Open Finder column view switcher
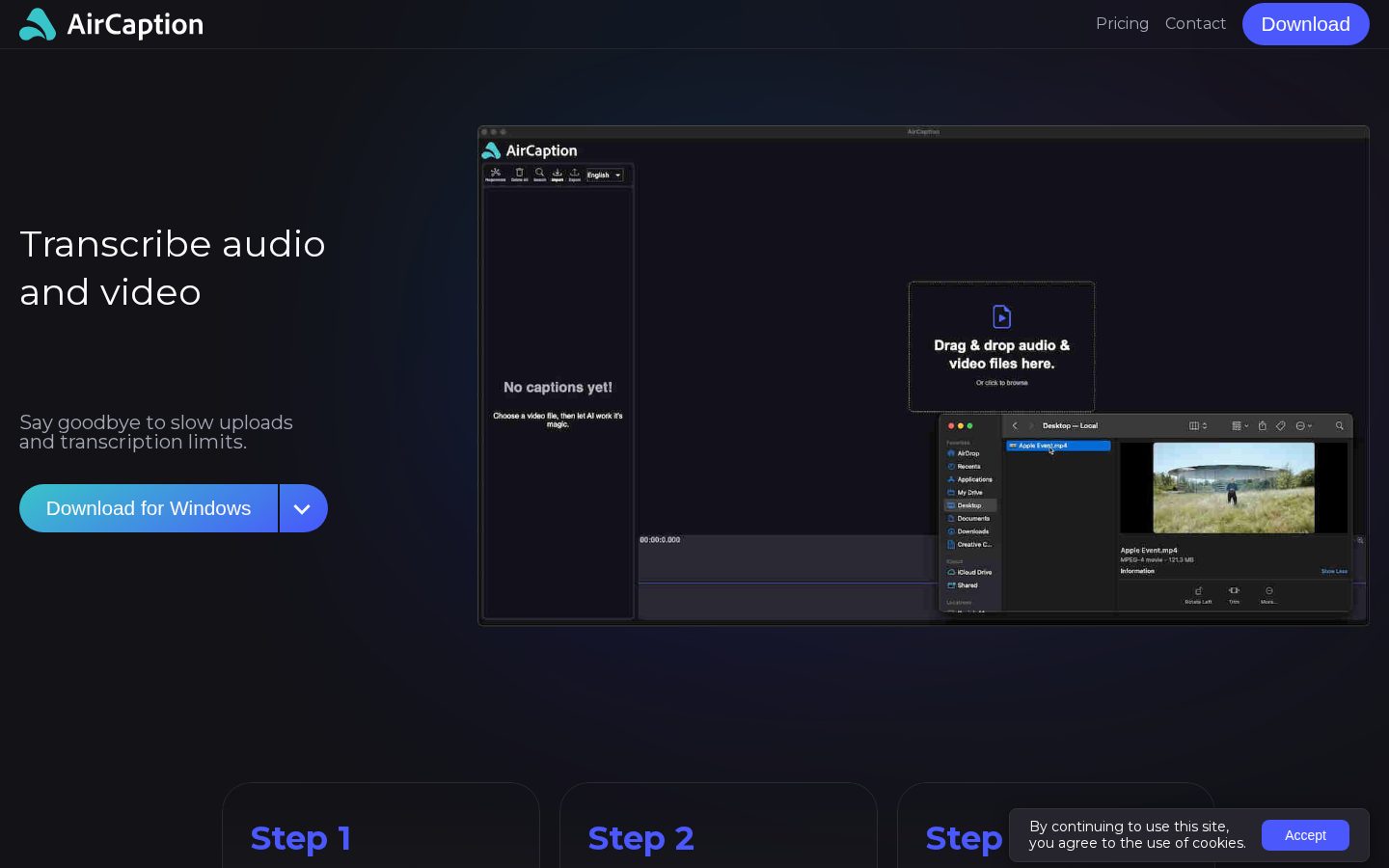1389x868 pixels. pyautogui.click(x=1198, y=425)
